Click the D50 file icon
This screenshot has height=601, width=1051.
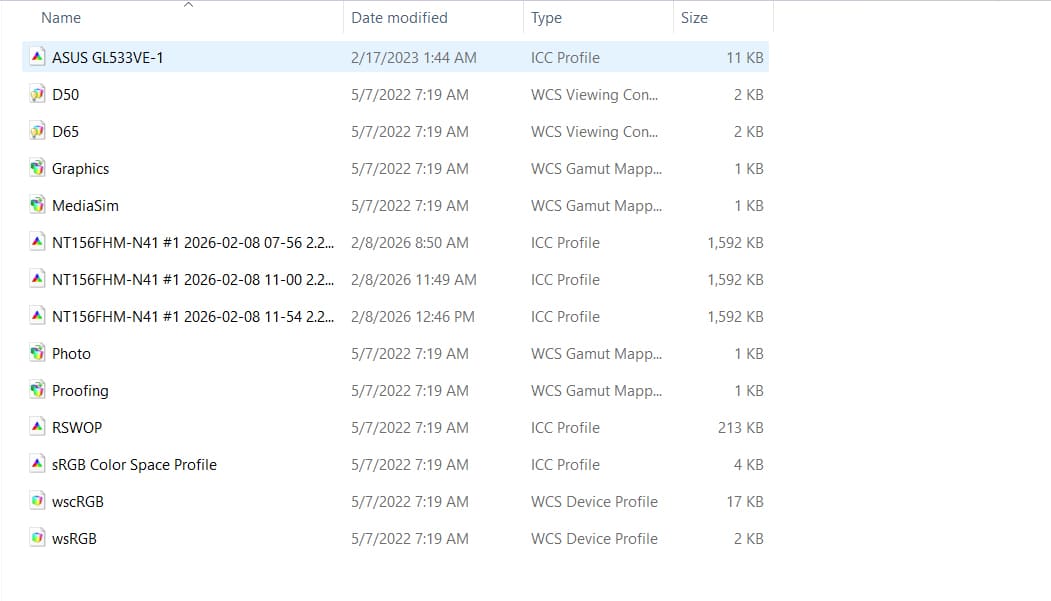(38, 94)
